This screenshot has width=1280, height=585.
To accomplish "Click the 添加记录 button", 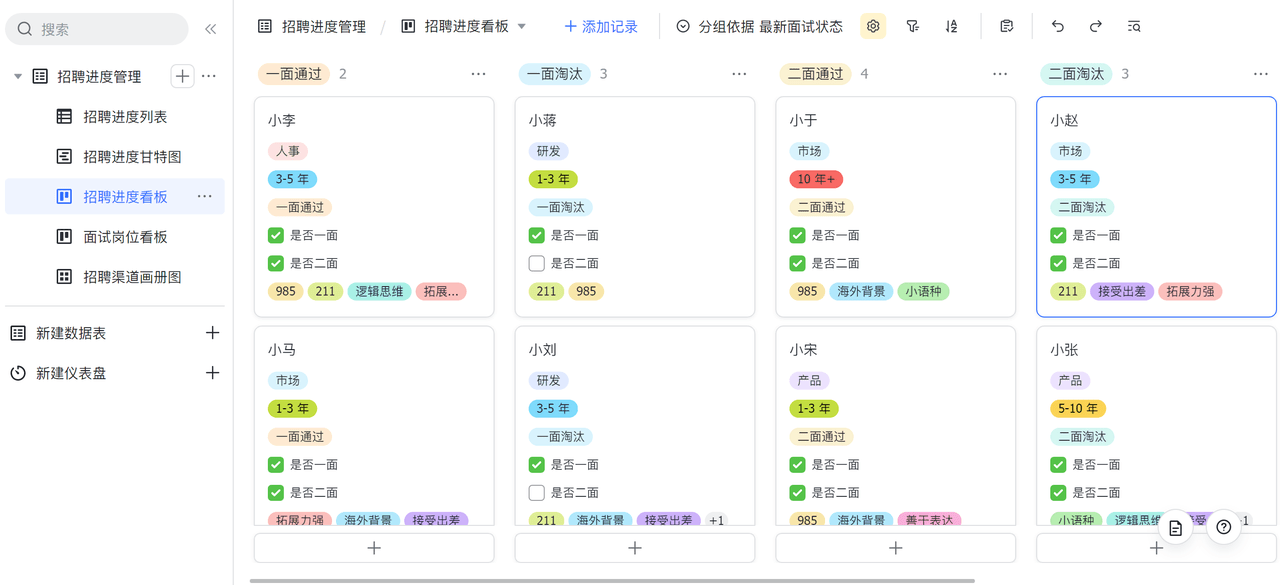I will (600, 27).
